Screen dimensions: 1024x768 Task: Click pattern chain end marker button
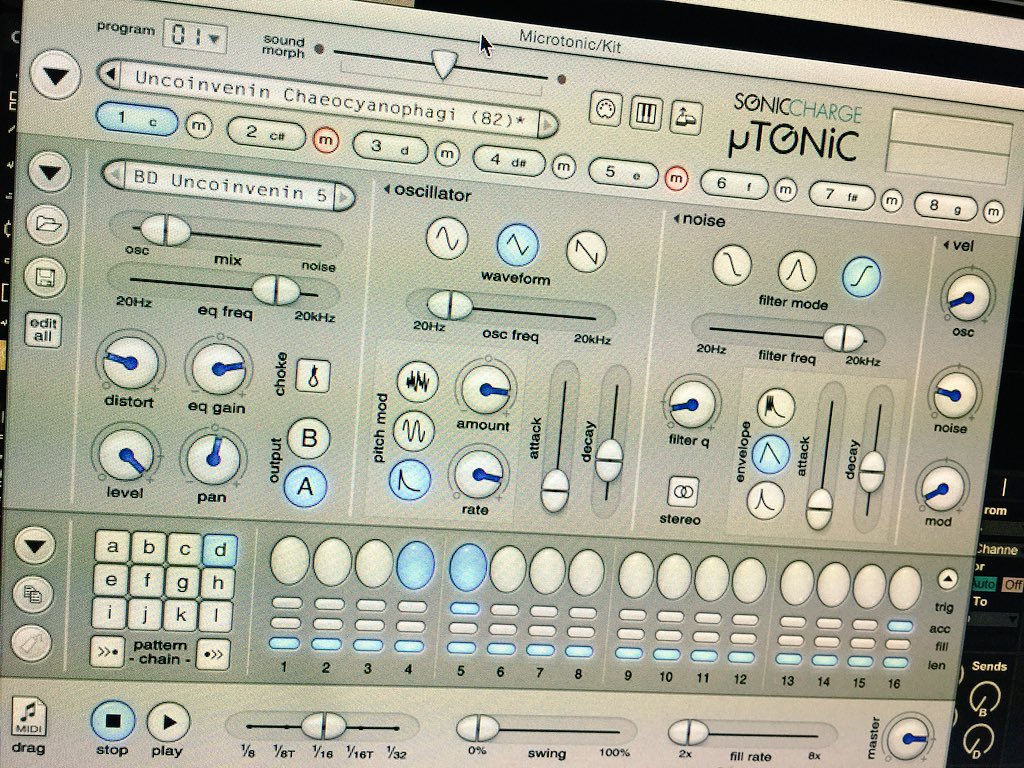pyautogui.click(x=213, y=654)
